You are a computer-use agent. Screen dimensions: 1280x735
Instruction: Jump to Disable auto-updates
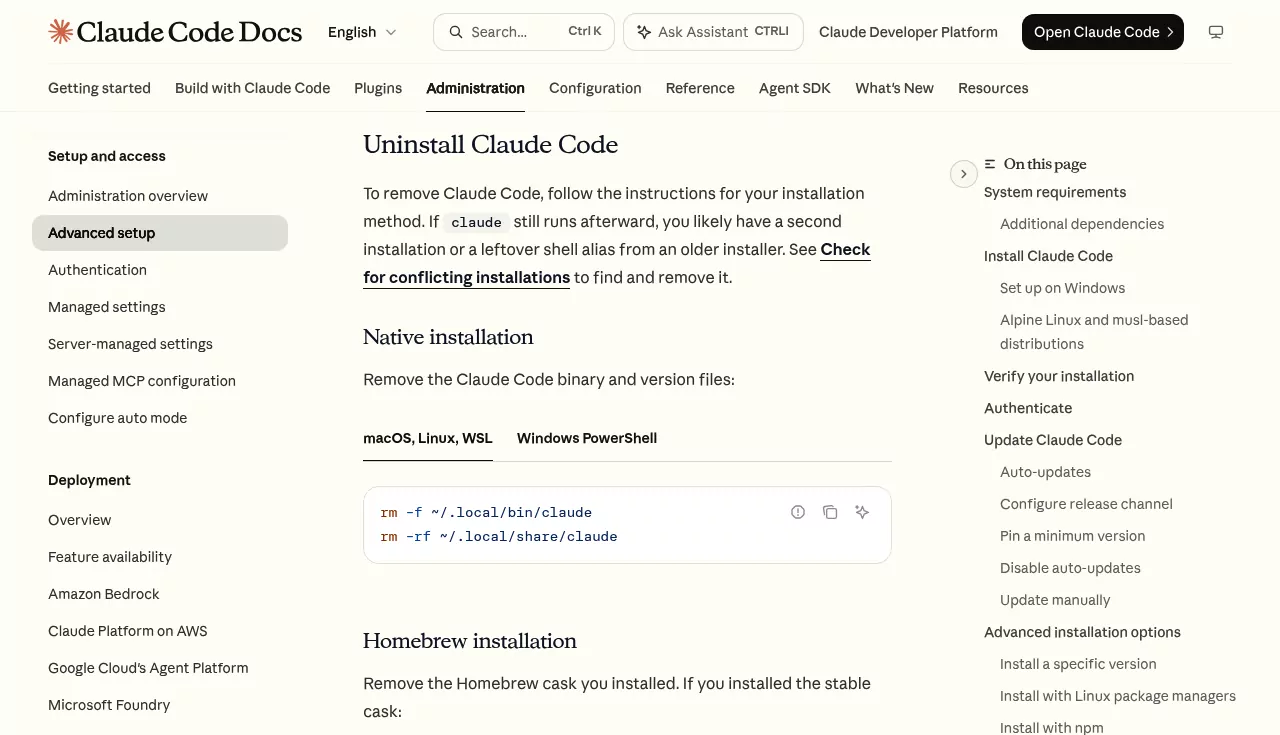click(1070, 568)
